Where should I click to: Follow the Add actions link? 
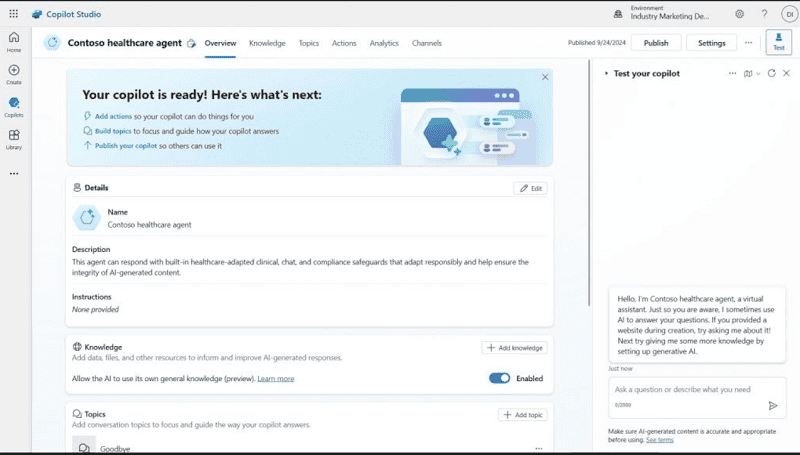click(x=113, y=116)
